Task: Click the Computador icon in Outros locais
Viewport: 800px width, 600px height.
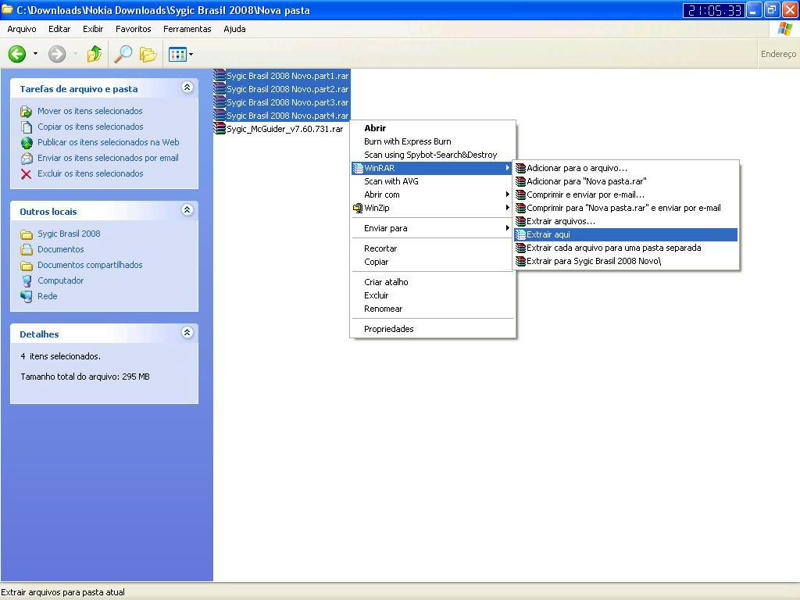Action: pos(27,281)
